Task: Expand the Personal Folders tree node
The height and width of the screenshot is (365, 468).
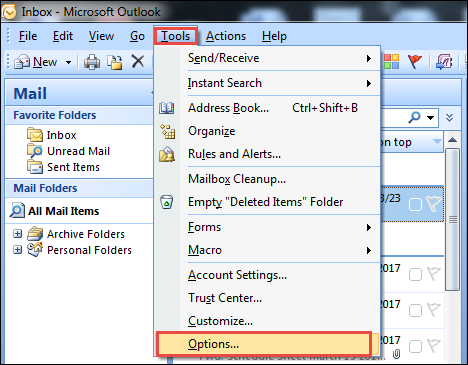Action: pos(17,250)
